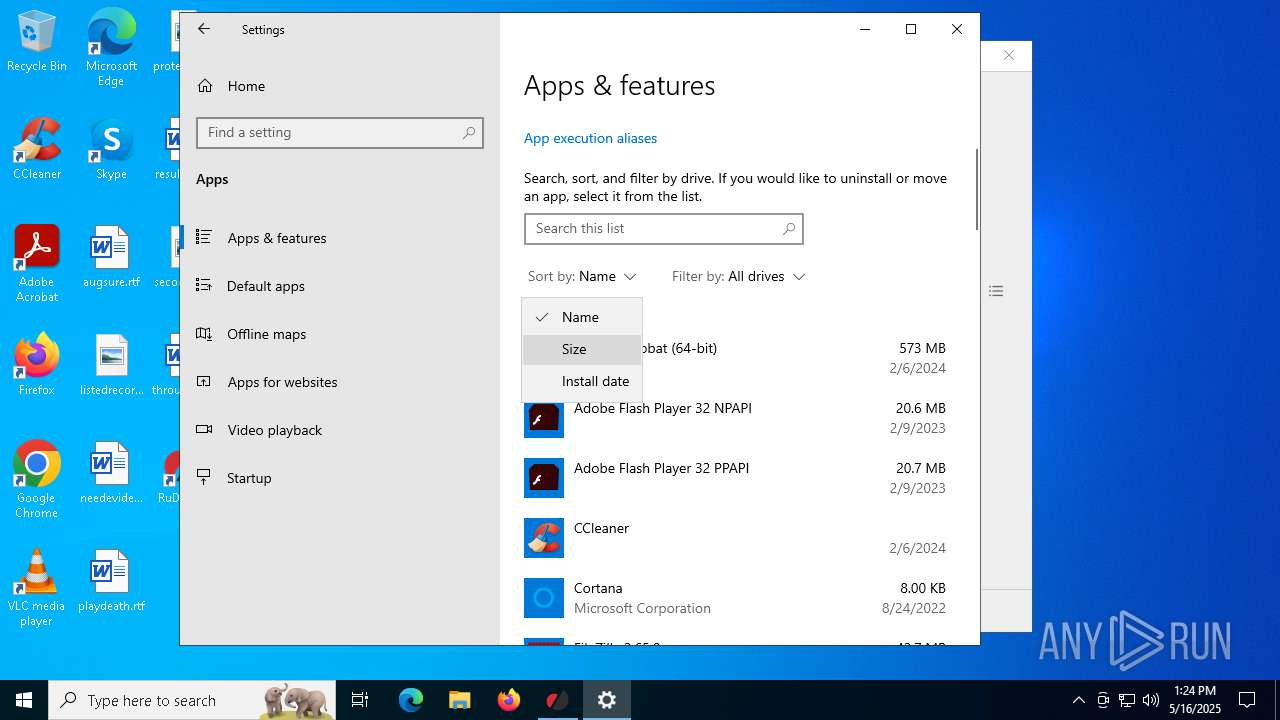The width and height of the screenshot is (1280, 720).
Task: Expand the Sort by dropdown
Action: pos(582,276)
